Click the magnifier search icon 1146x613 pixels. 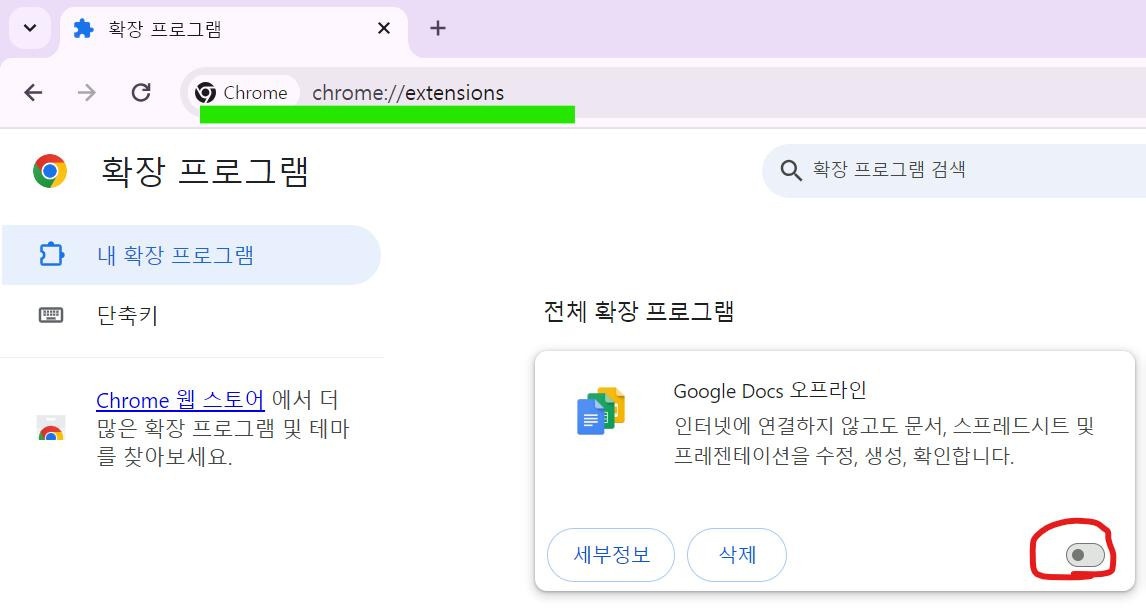[790, 170]
